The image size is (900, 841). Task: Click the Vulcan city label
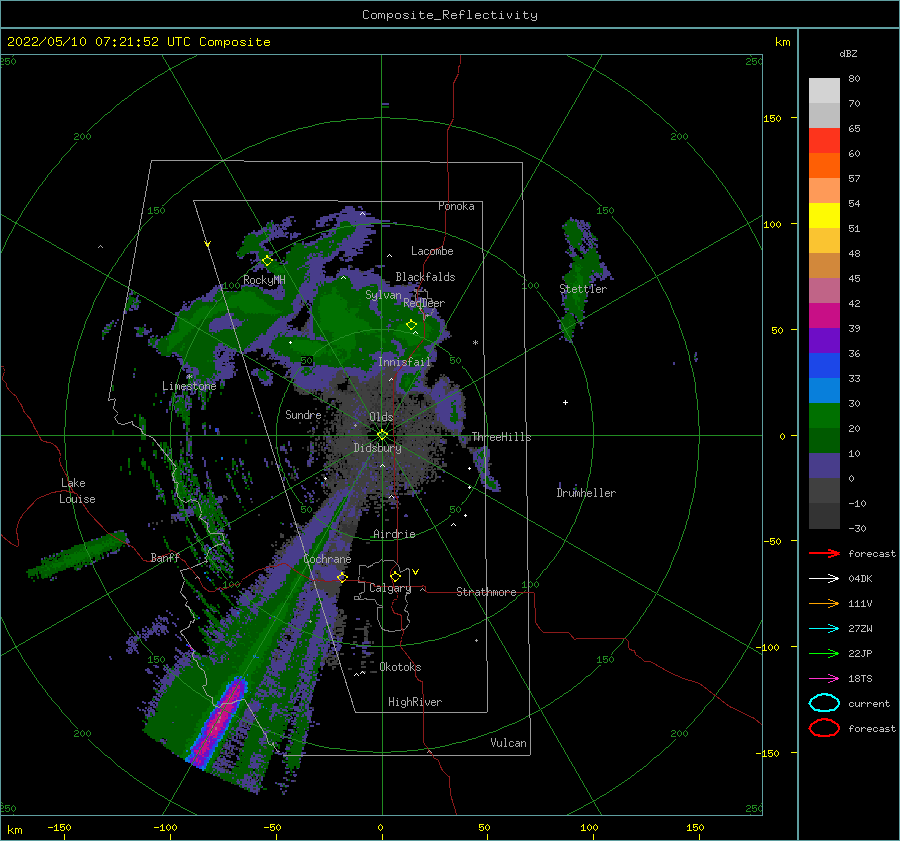pyautogui.click(x=508, y=743)
